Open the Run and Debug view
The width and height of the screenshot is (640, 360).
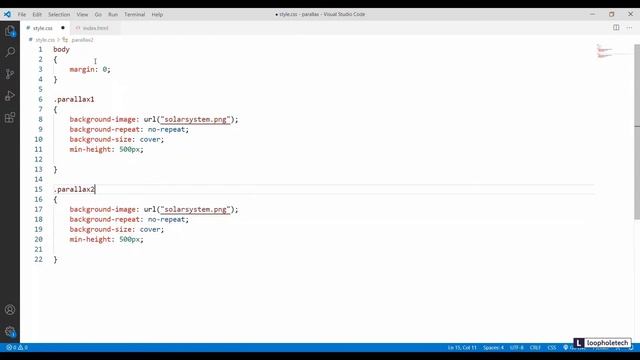tap(10, 96)
